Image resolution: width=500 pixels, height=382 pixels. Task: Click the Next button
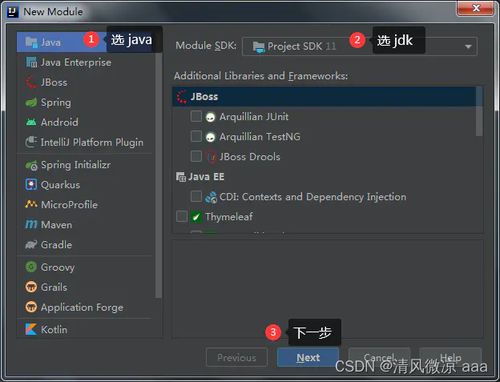308,357
